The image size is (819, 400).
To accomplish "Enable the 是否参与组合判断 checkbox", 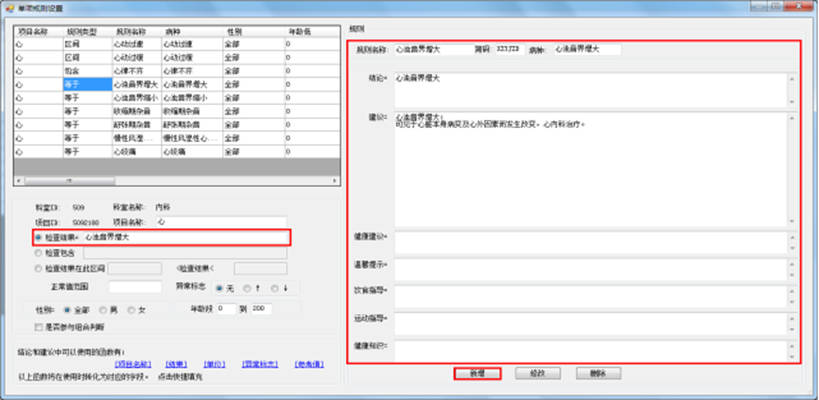I will [x=38, y=326].
